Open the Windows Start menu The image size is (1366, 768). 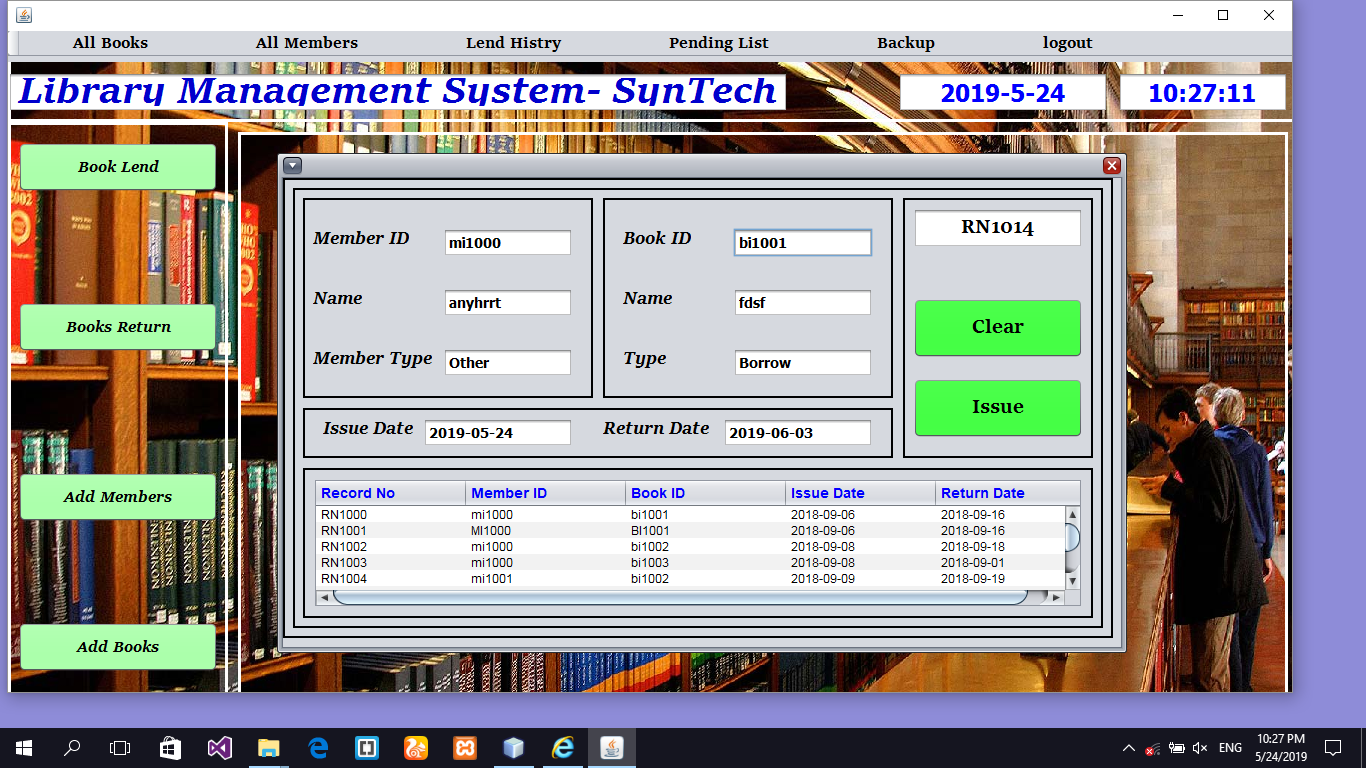(x=24, y=747)
